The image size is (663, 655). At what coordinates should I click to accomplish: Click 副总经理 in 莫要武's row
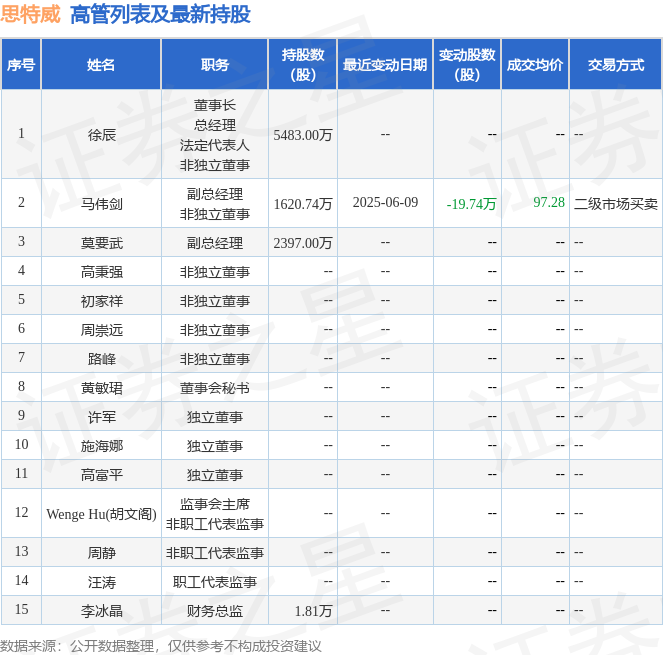pyautogui.click(x=215, y=243)
